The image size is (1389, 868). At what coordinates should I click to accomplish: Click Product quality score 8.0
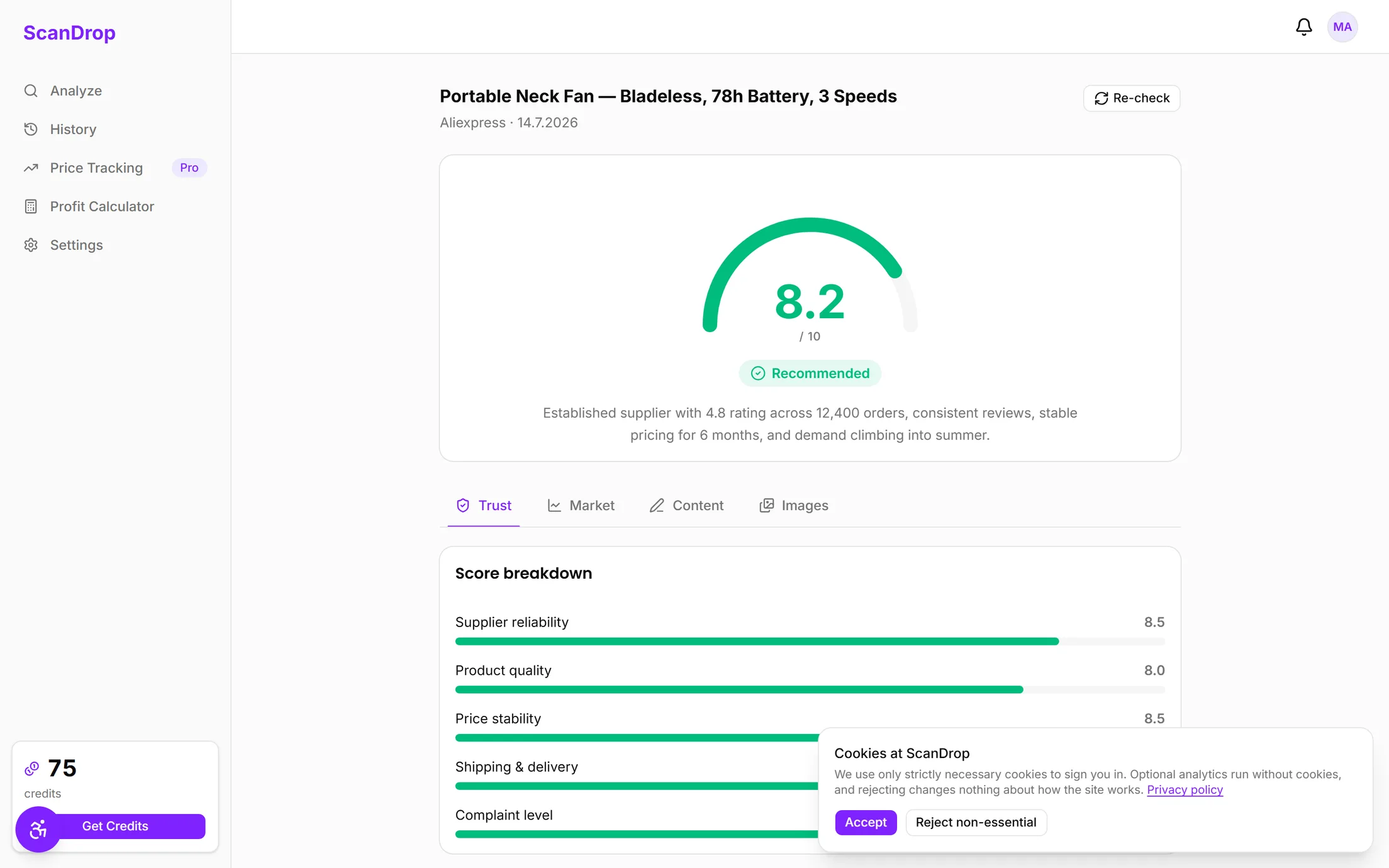[1154, 670]
